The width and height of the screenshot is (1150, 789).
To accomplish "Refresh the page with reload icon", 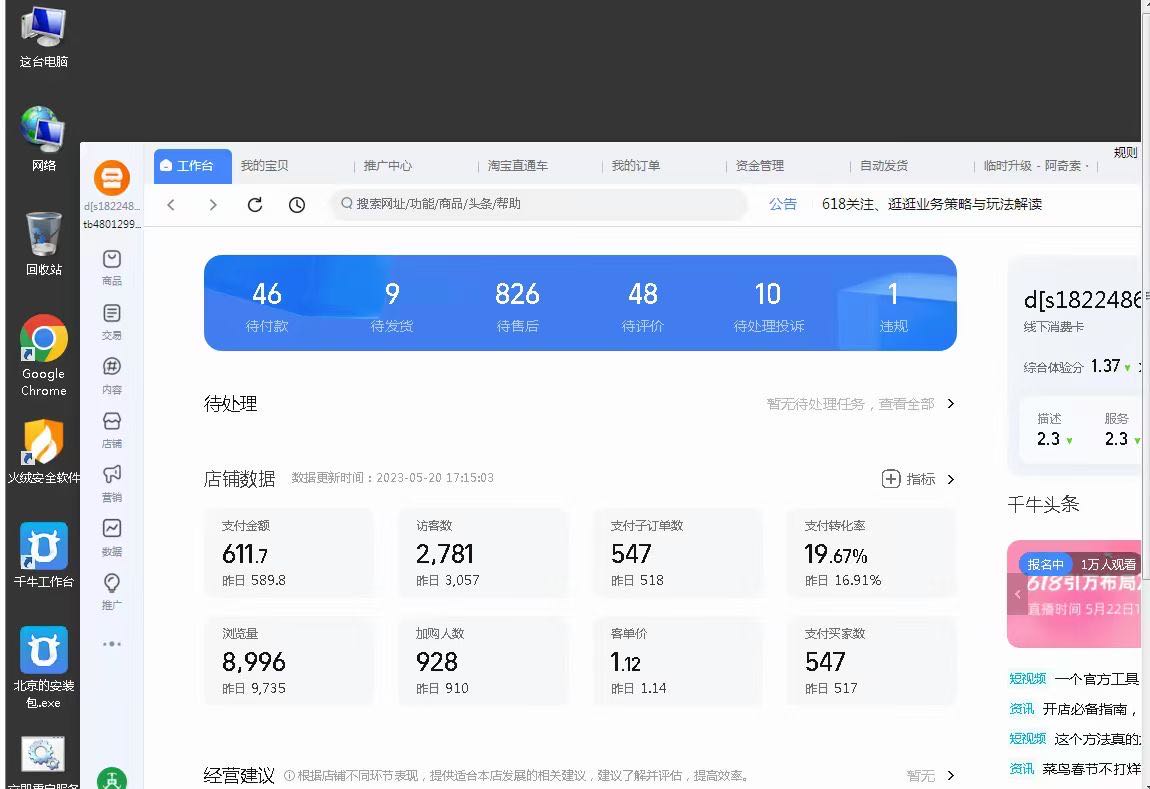I will (x=254, y=205).
